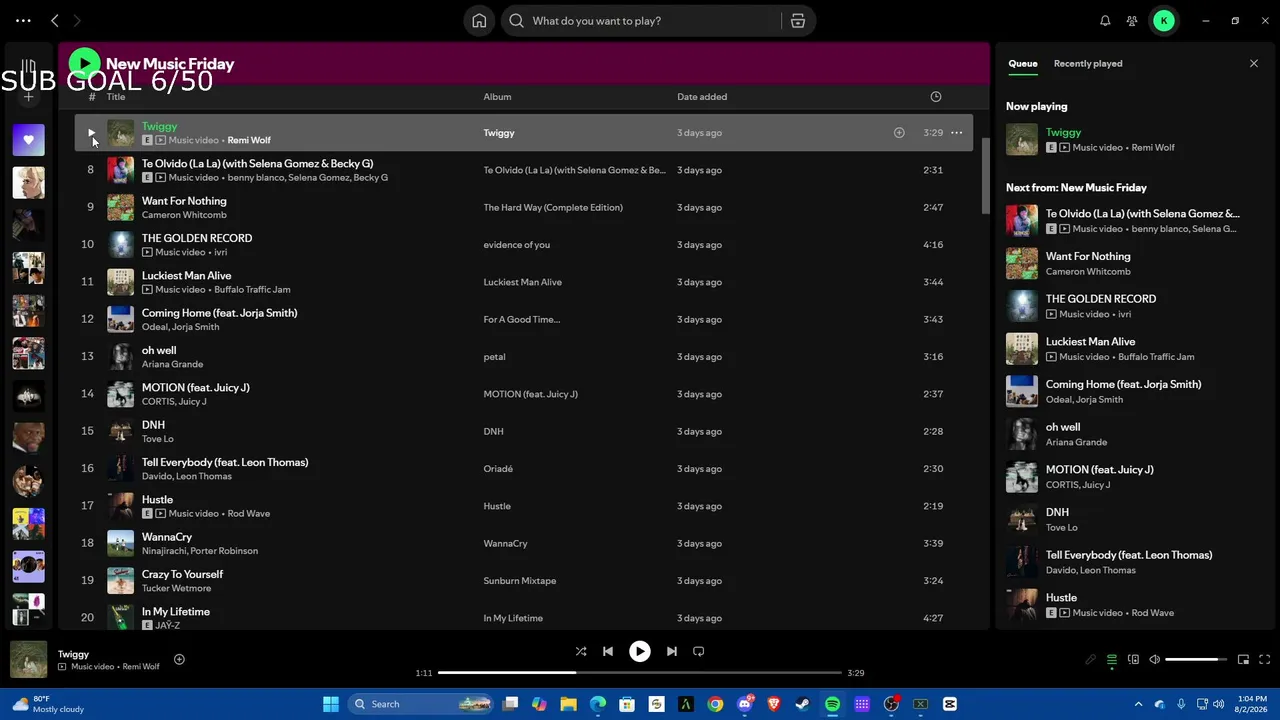Open the evidence of you album link

coord(516,245)
